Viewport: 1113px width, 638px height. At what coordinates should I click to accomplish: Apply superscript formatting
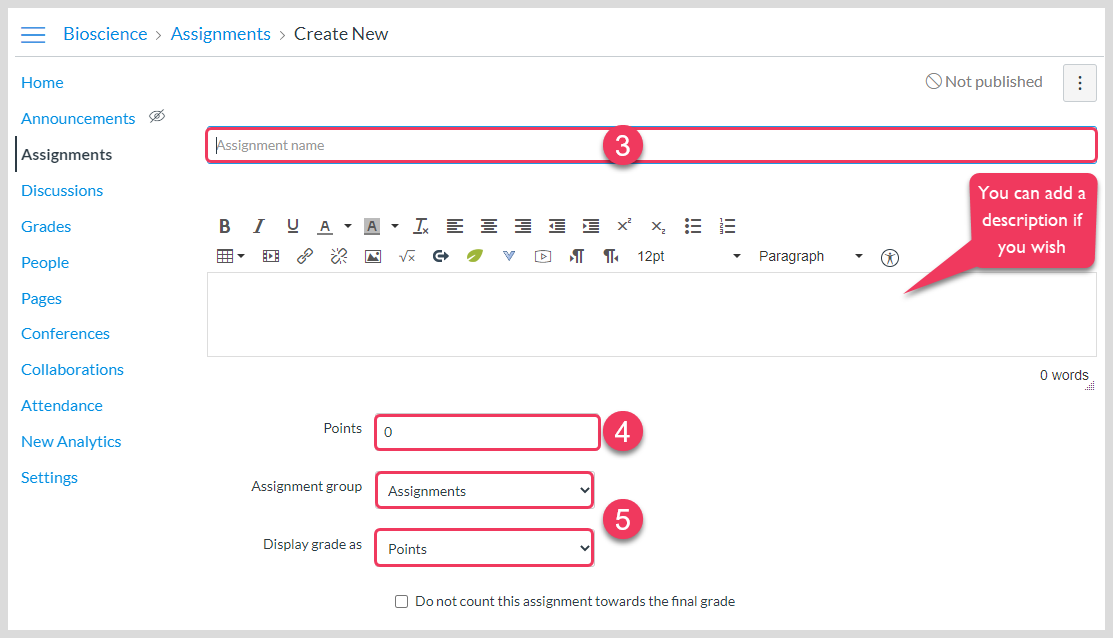[x=624, y=226]
